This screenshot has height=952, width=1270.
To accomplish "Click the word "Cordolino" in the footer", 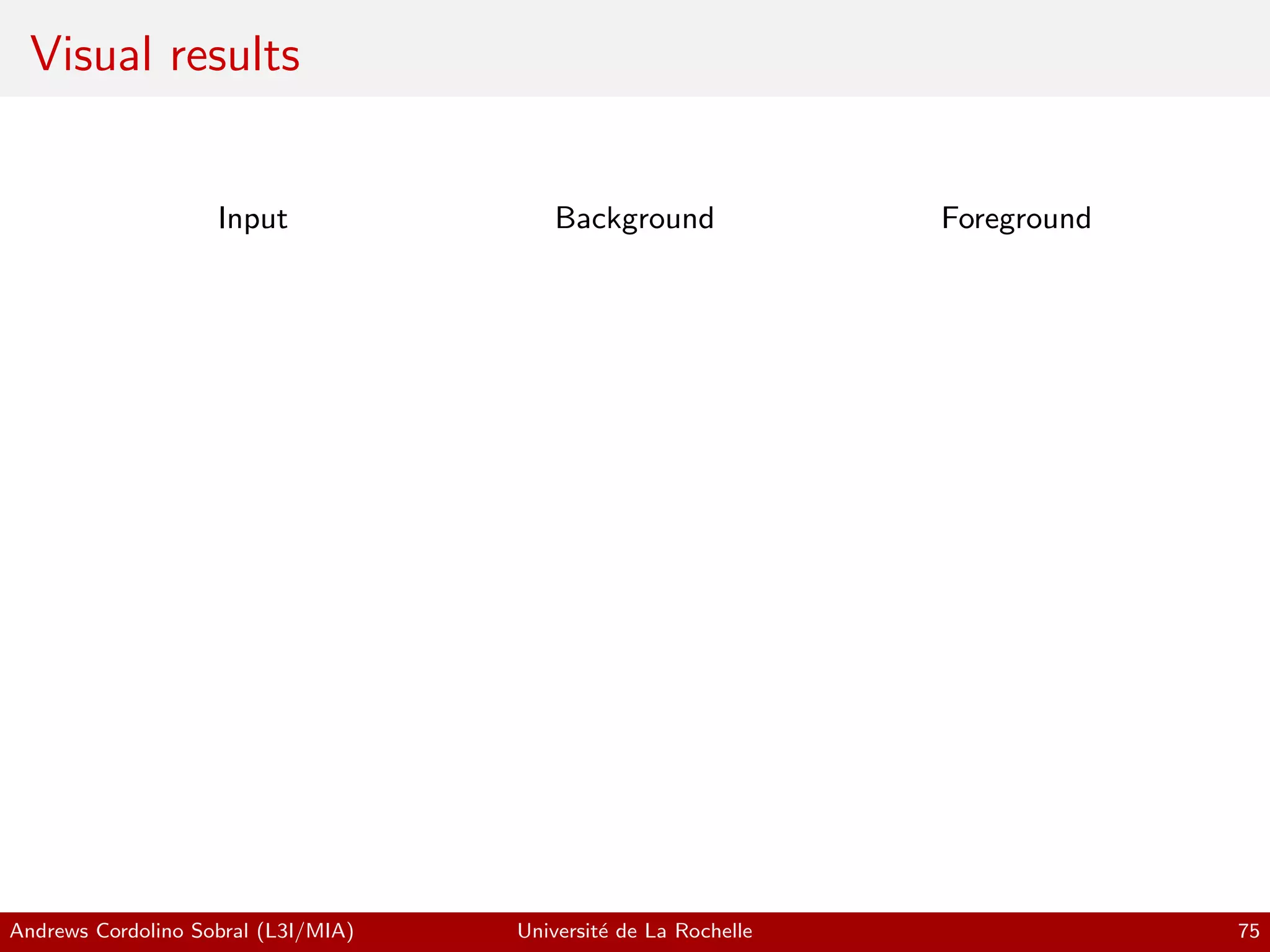I will coord(140,931).
